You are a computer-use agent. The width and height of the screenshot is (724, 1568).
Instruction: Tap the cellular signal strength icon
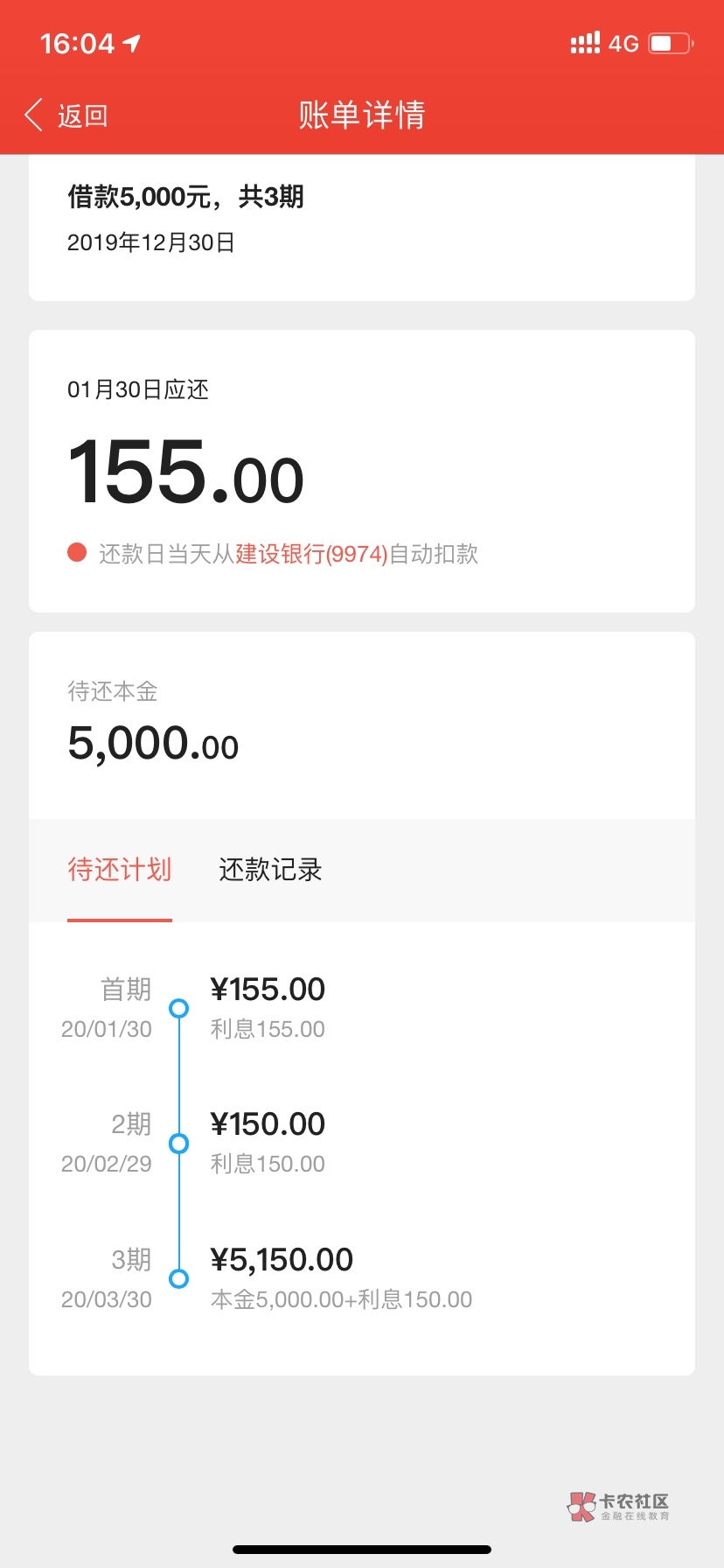pyautogui.click(x=585, y=43)
